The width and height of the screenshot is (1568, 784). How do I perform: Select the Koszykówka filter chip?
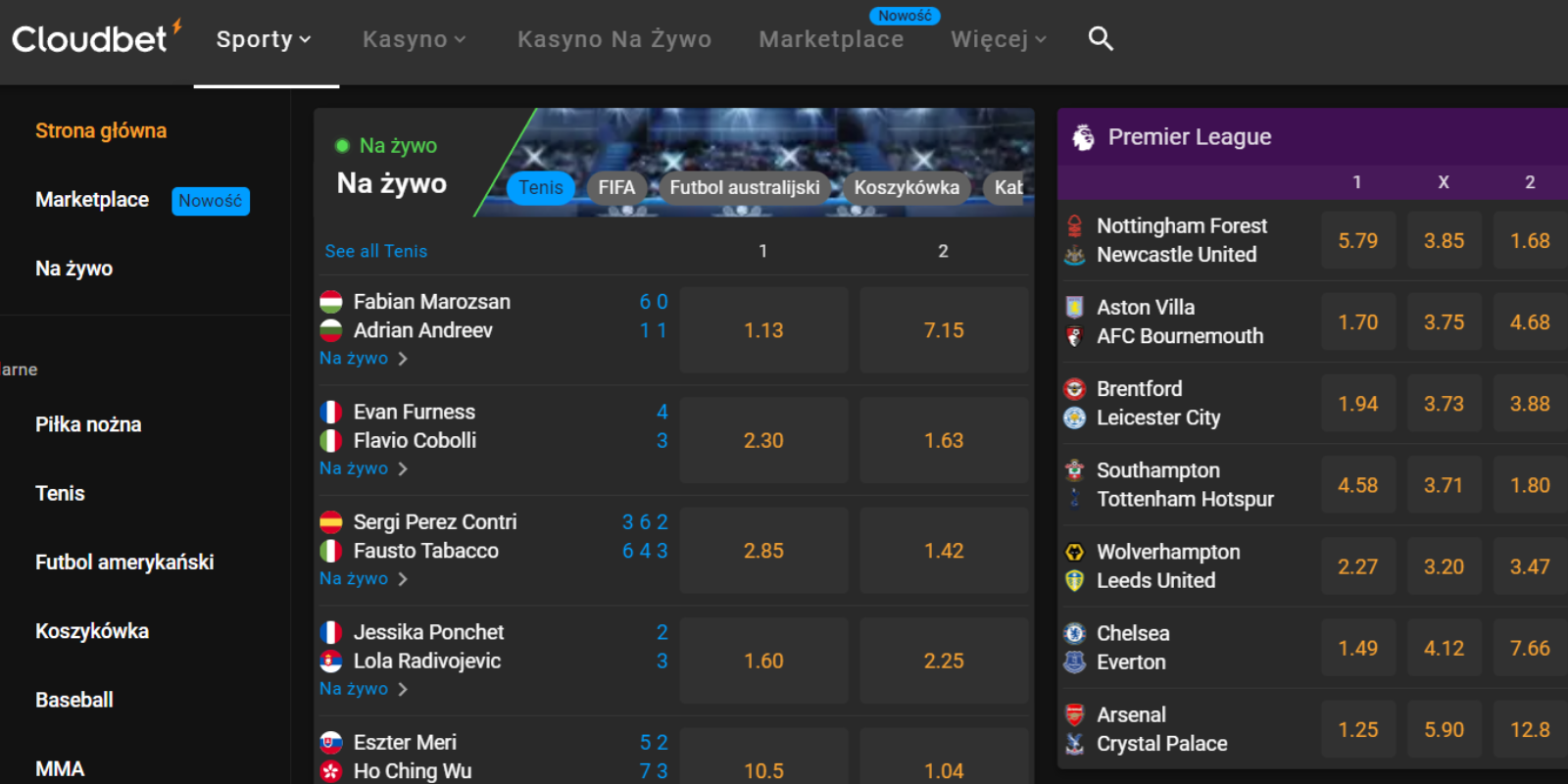[x=906, y=187]
